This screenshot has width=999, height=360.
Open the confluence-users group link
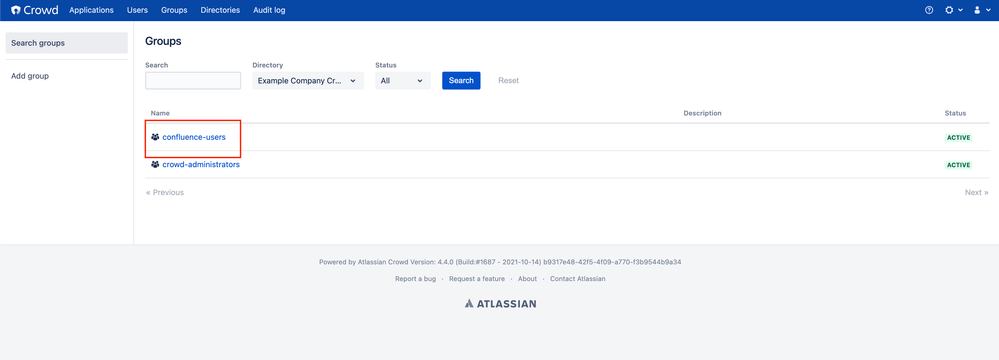194,137
